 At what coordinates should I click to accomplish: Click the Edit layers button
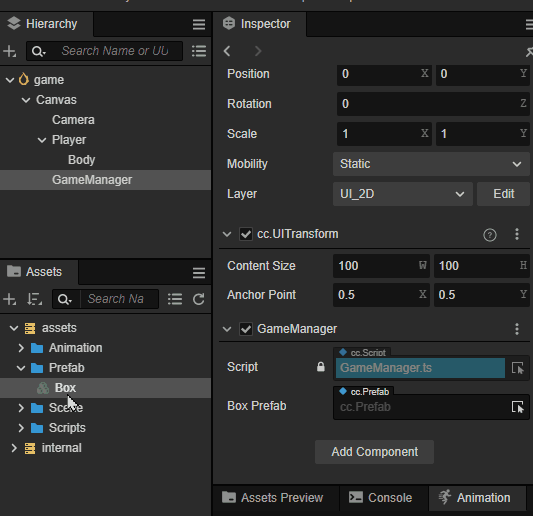pos(503,194)
